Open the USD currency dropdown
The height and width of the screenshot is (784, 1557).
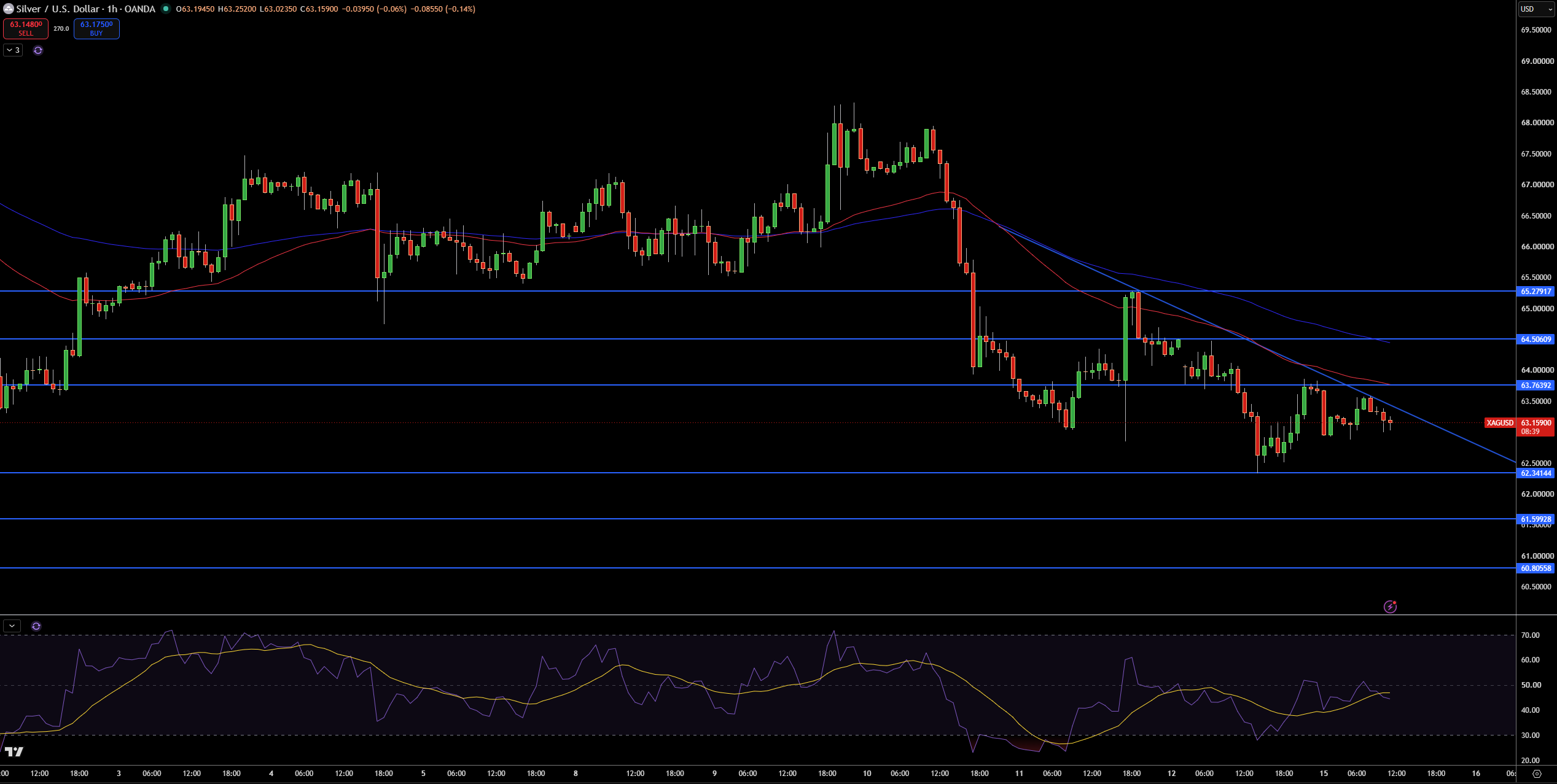tap(1536, 9)
